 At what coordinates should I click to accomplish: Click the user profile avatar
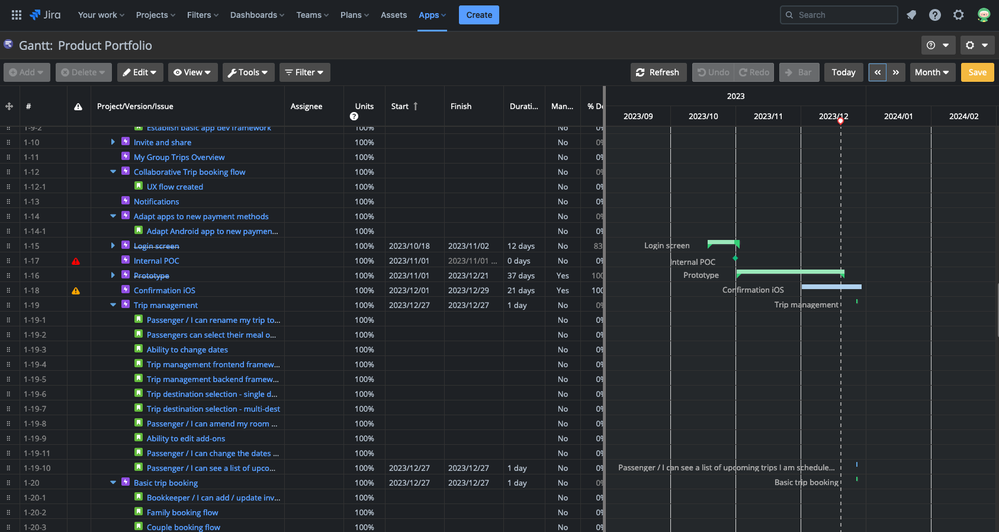(983, 15)
